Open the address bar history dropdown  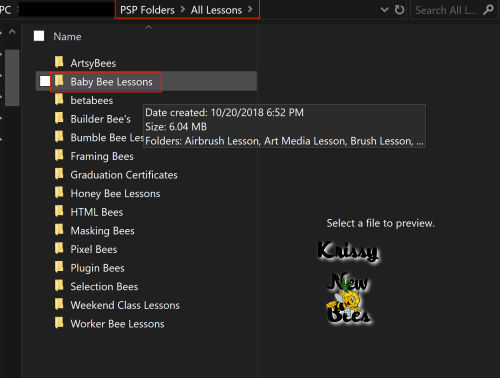pyautogui.click(x=384, y=10)
